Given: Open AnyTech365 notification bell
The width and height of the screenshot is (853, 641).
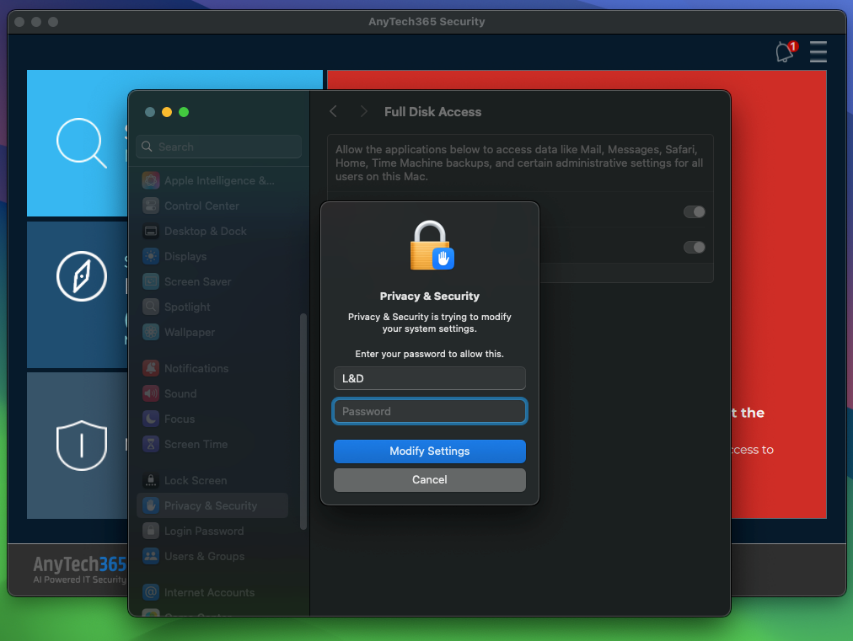Looking at the screenshot, I should click(786, 52).
